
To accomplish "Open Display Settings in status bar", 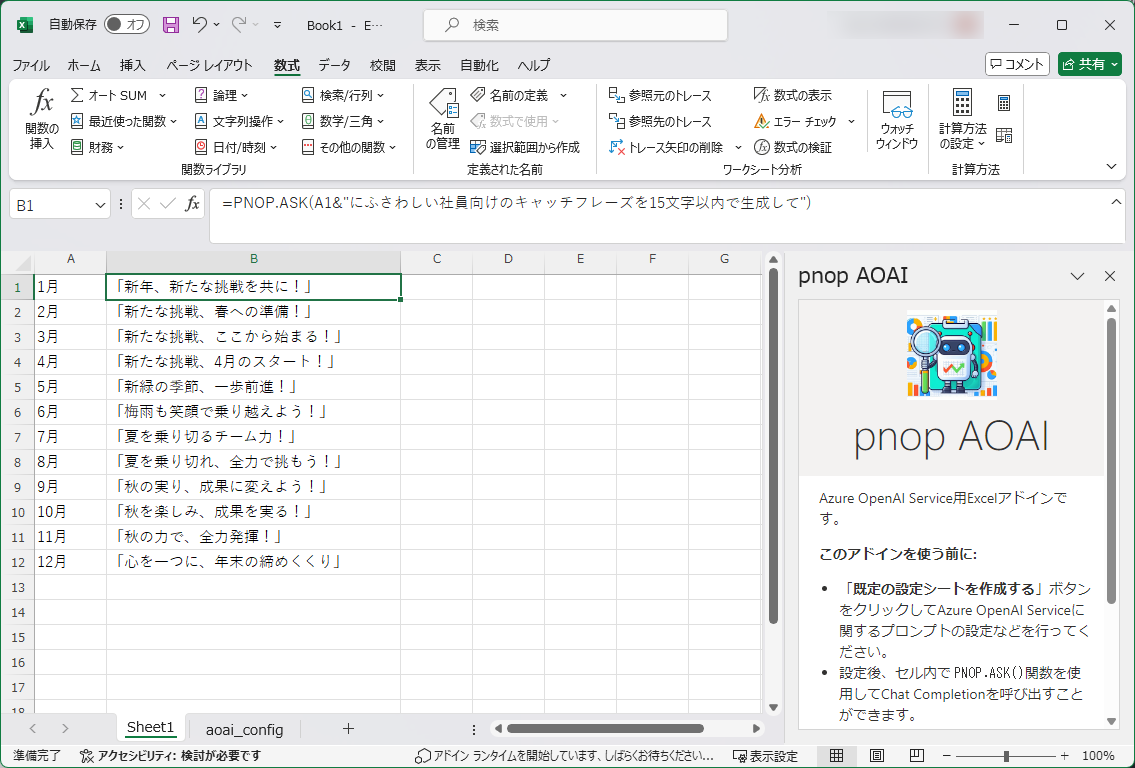I will point(765,756).
